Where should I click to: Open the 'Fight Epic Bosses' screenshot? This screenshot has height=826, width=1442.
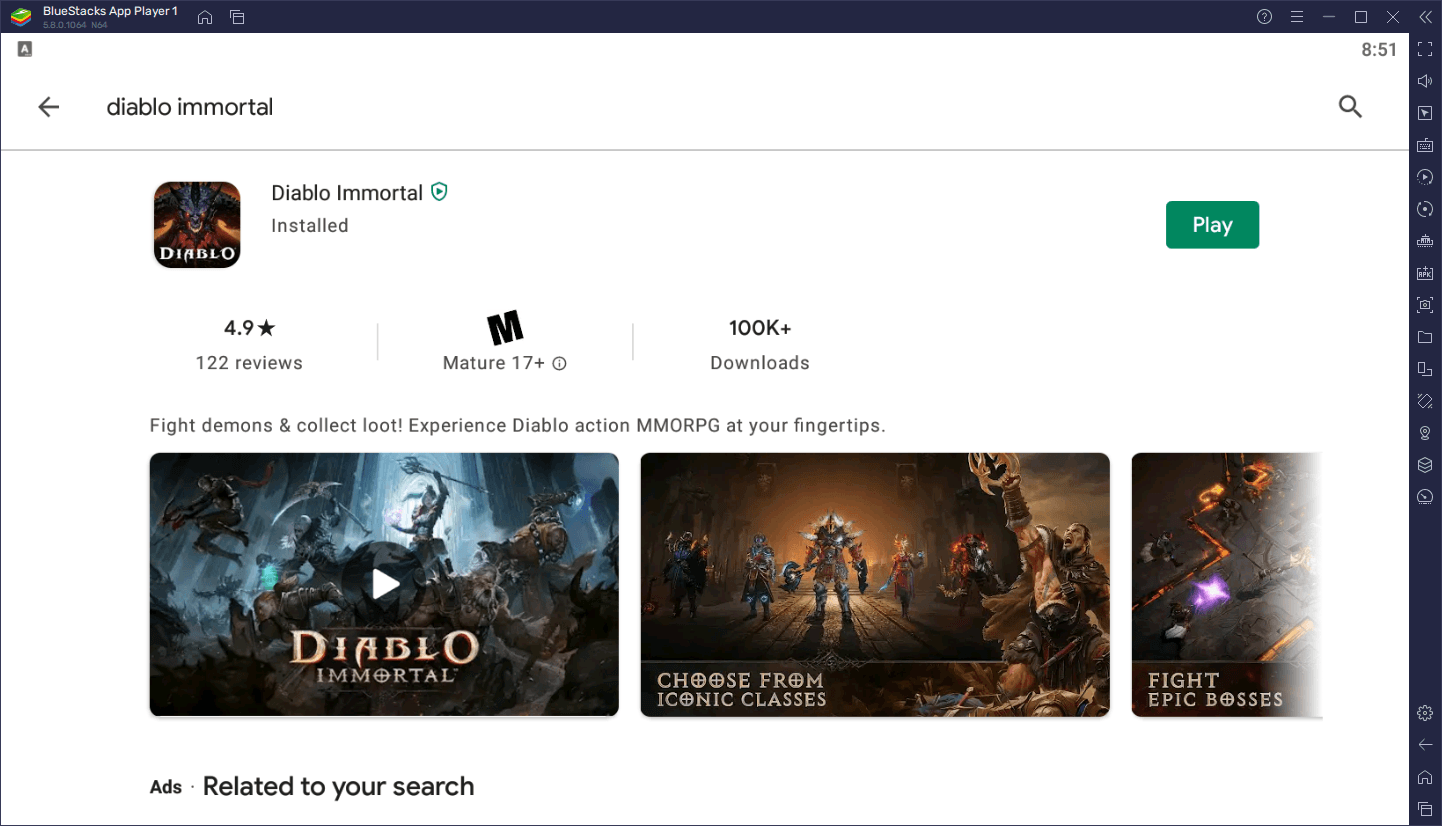point(1226,584)
